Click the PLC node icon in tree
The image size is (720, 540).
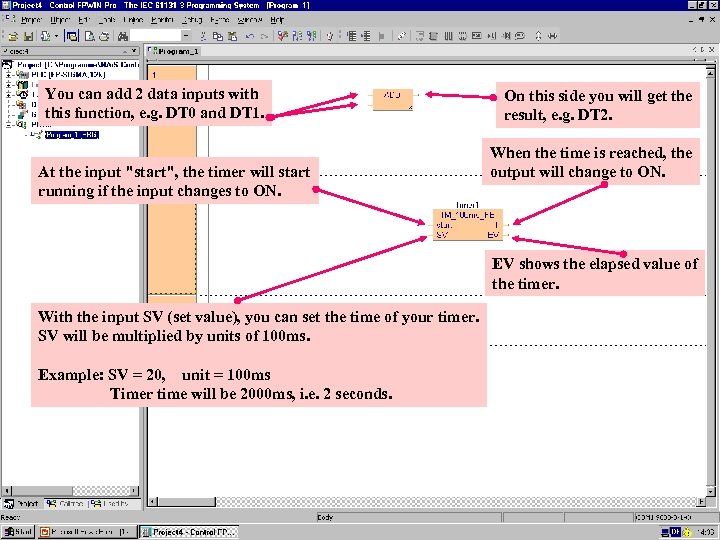22,74
